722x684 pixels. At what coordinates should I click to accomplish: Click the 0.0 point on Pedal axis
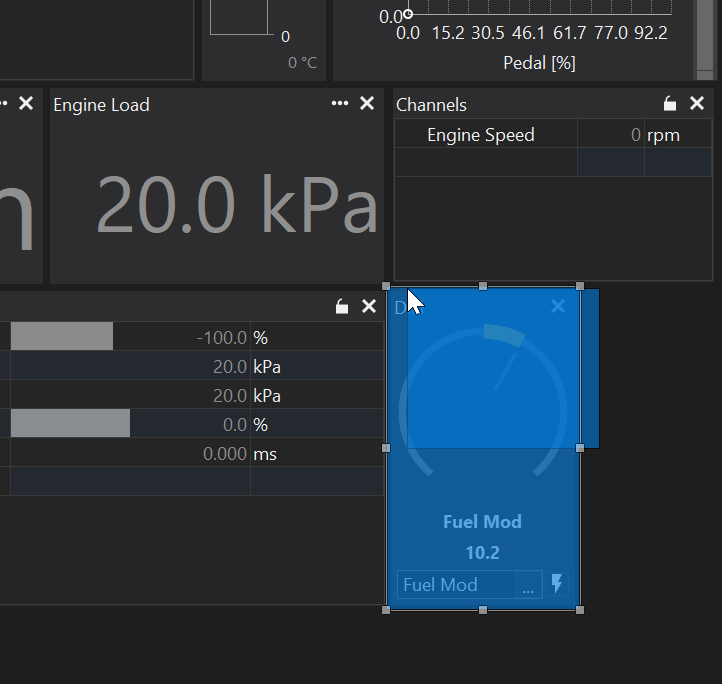click(x=408, y=14)
